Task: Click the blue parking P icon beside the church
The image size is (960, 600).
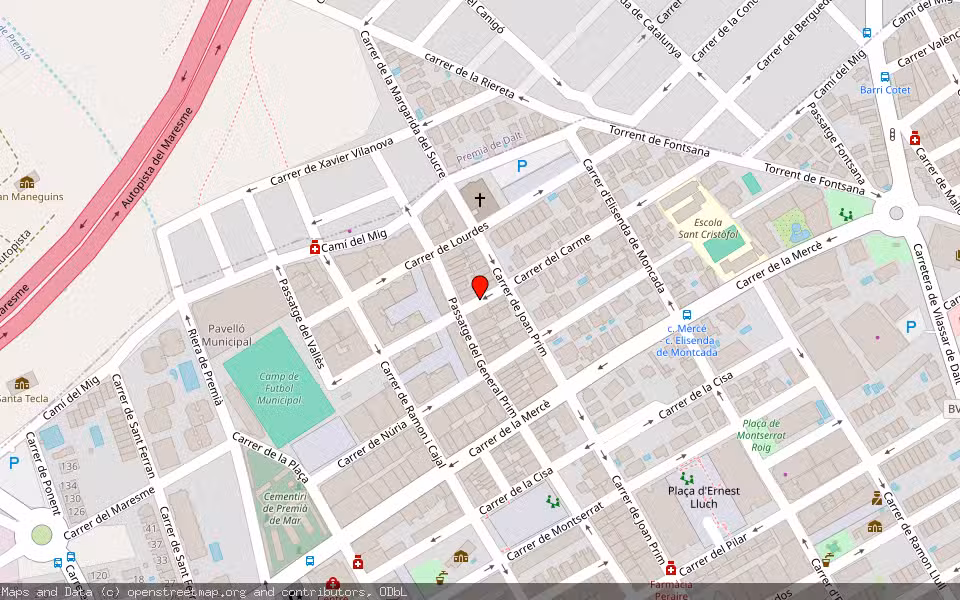Action: [x=521, y=166]
